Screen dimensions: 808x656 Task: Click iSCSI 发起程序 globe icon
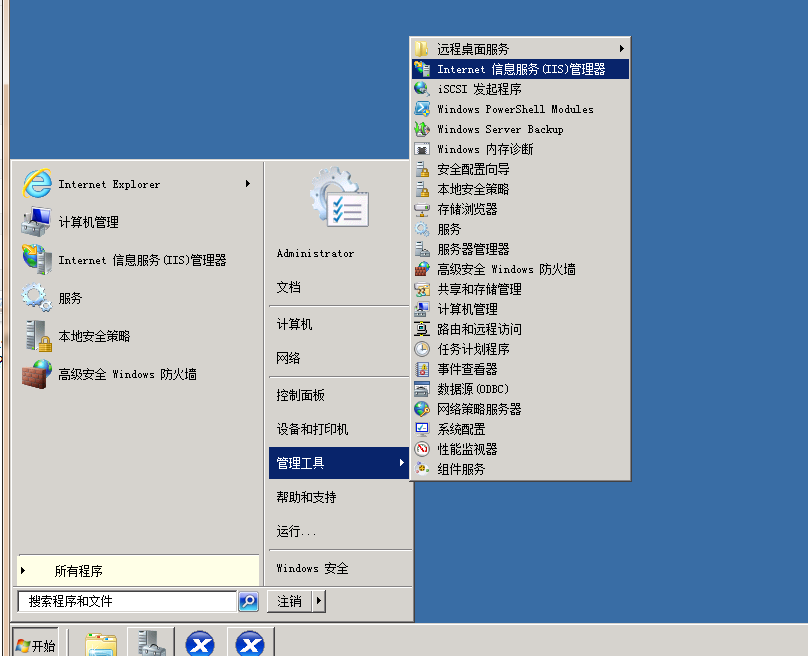tap(422, 89)
